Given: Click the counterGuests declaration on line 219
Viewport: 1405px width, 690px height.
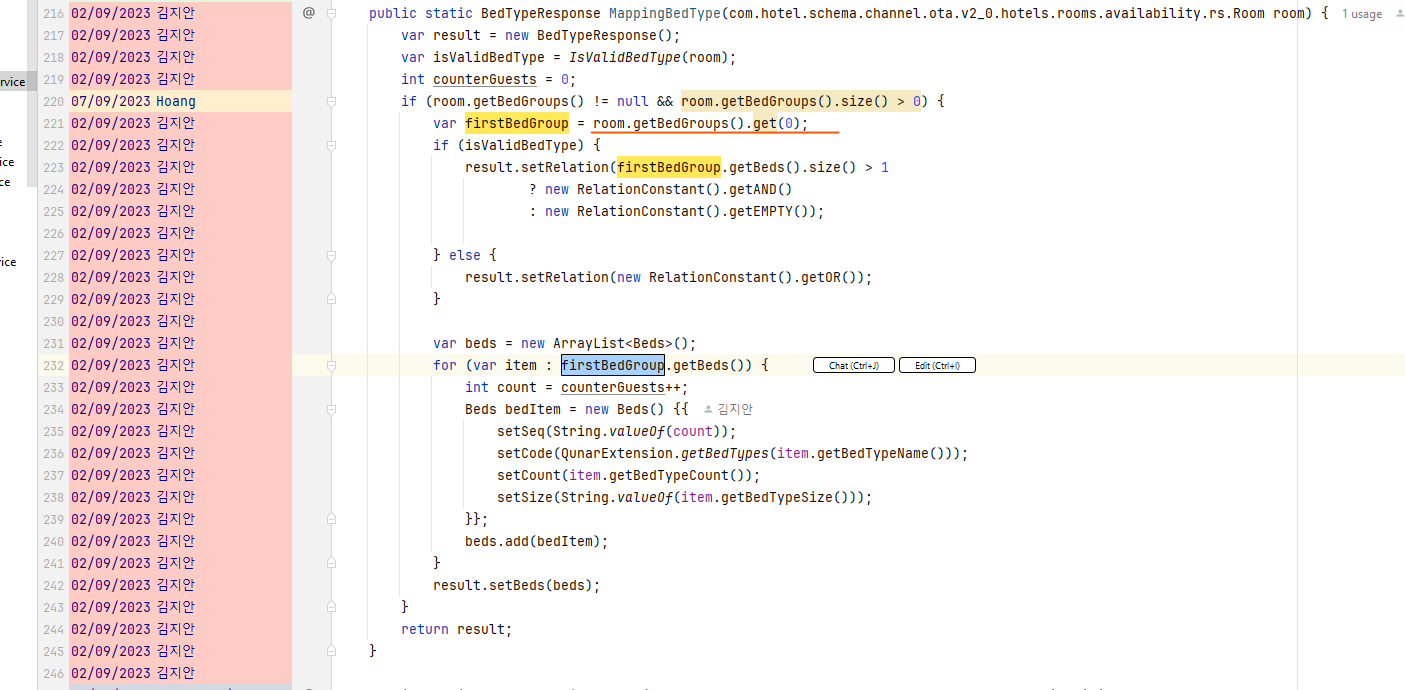Looking at the screenshot, I should (x=485, y=79).
